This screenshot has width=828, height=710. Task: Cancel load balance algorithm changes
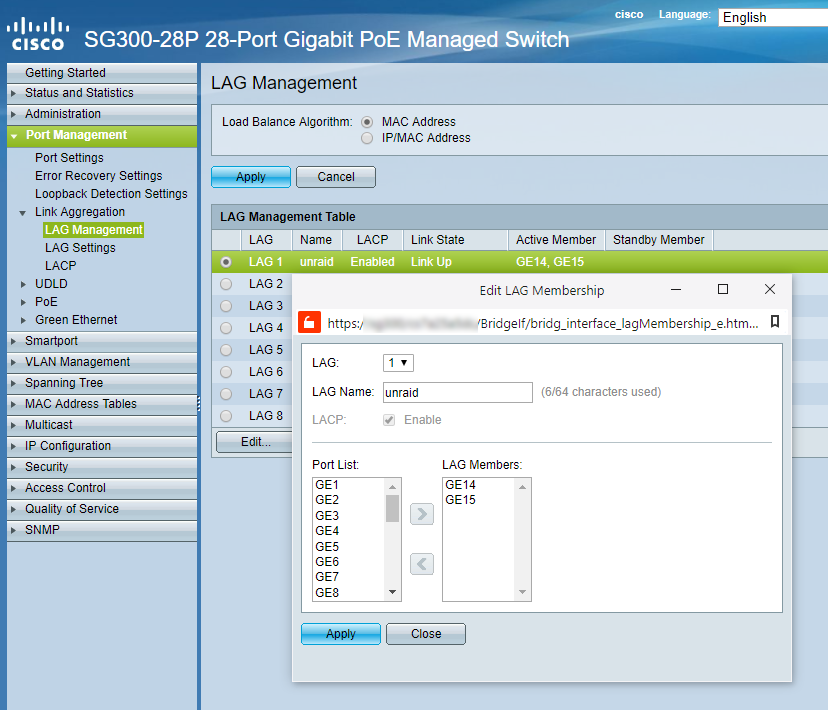(336, 177)
